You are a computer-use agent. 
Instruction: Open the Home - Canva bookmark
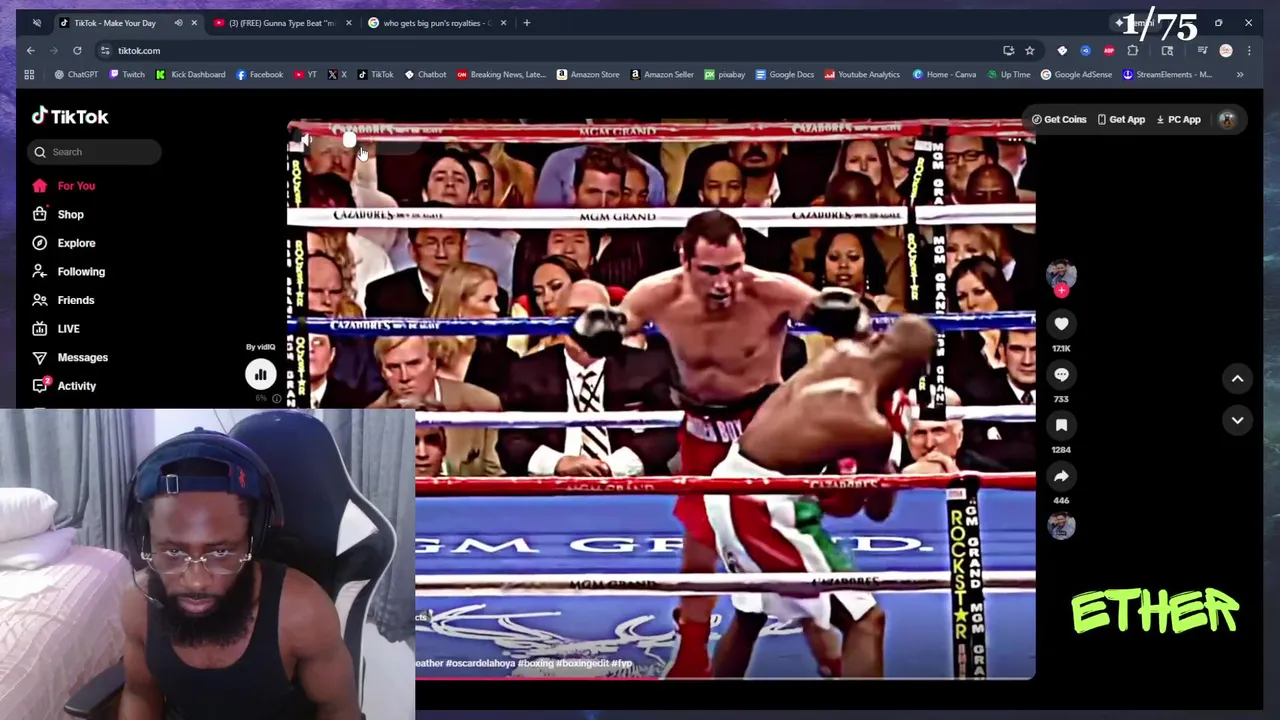point(943,74)
